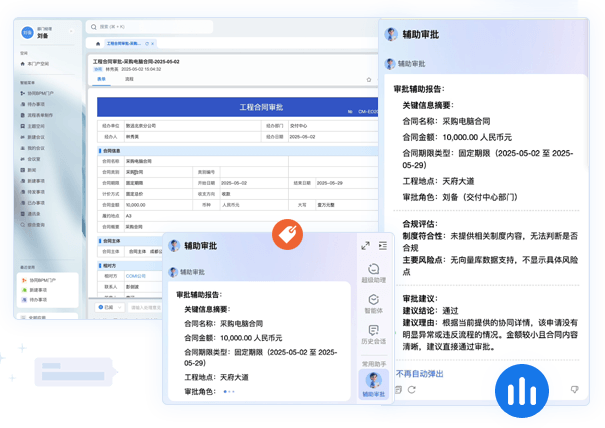The width and height of the screenshot is (605, 428).
Task: Expand the user 刘备 account dropdown arrow
Action: coord(71,31)
